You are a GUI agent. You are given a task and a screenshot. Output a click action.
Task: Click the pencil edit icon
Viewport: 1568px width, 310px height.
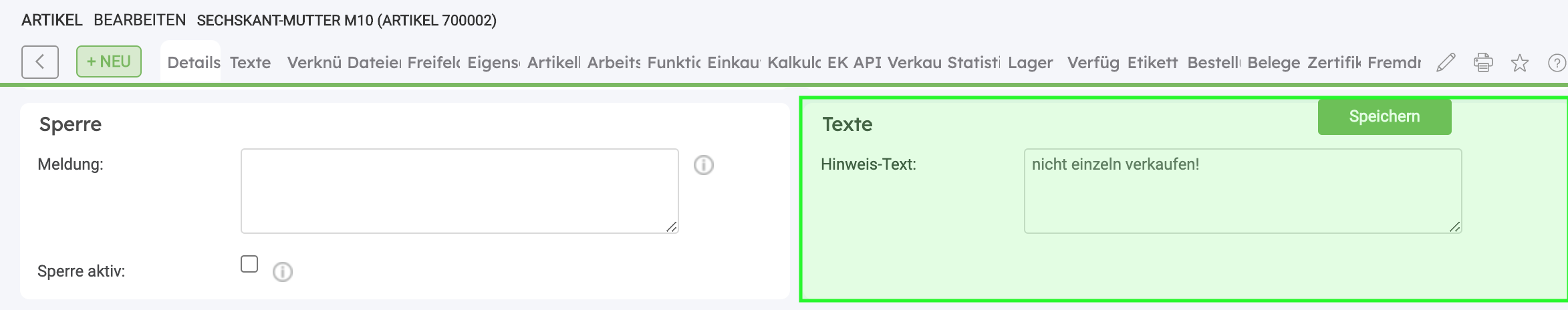click(x=1446, y=63)
